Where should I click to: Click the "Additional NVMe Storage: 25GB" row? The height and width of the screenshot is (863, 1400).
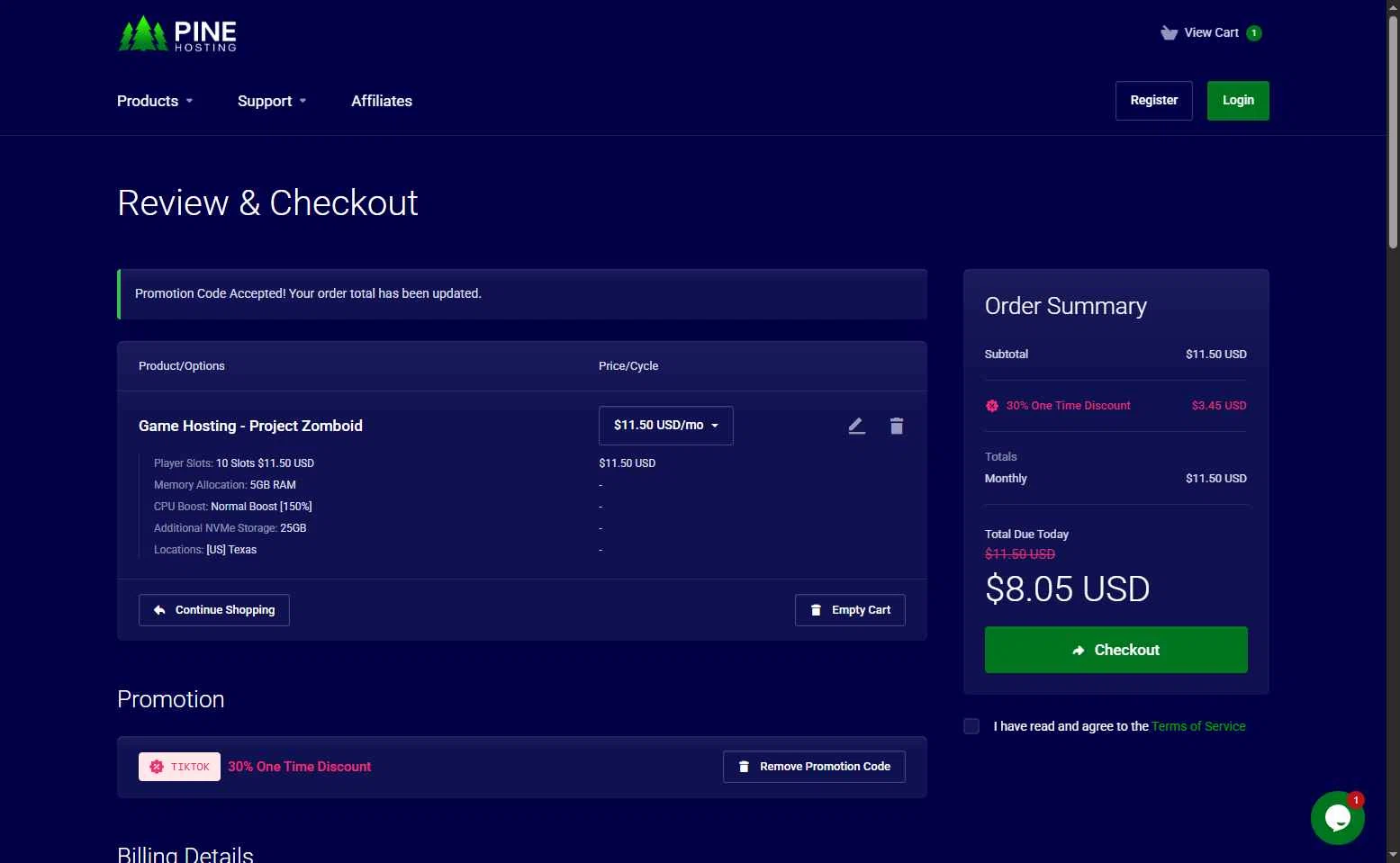tap(230, 528)
